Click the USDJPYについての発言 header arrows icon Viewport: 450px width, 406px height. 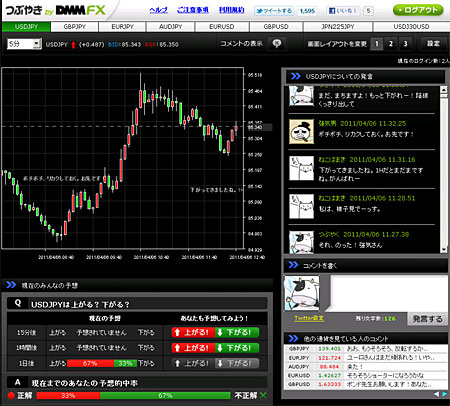[295, 76]
